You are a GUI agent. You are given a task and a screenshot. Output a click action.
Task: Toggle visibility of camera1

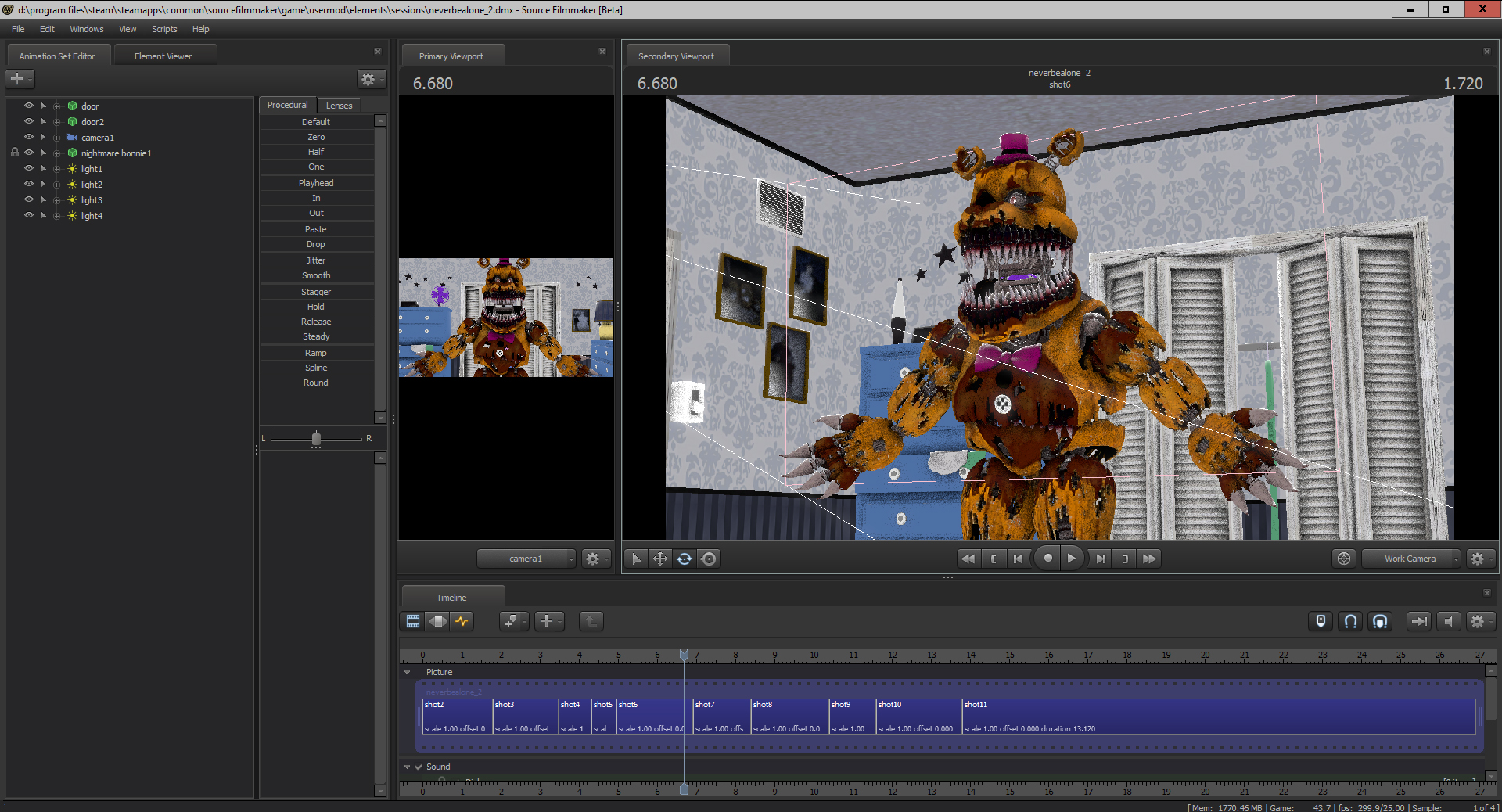(29, 137)
